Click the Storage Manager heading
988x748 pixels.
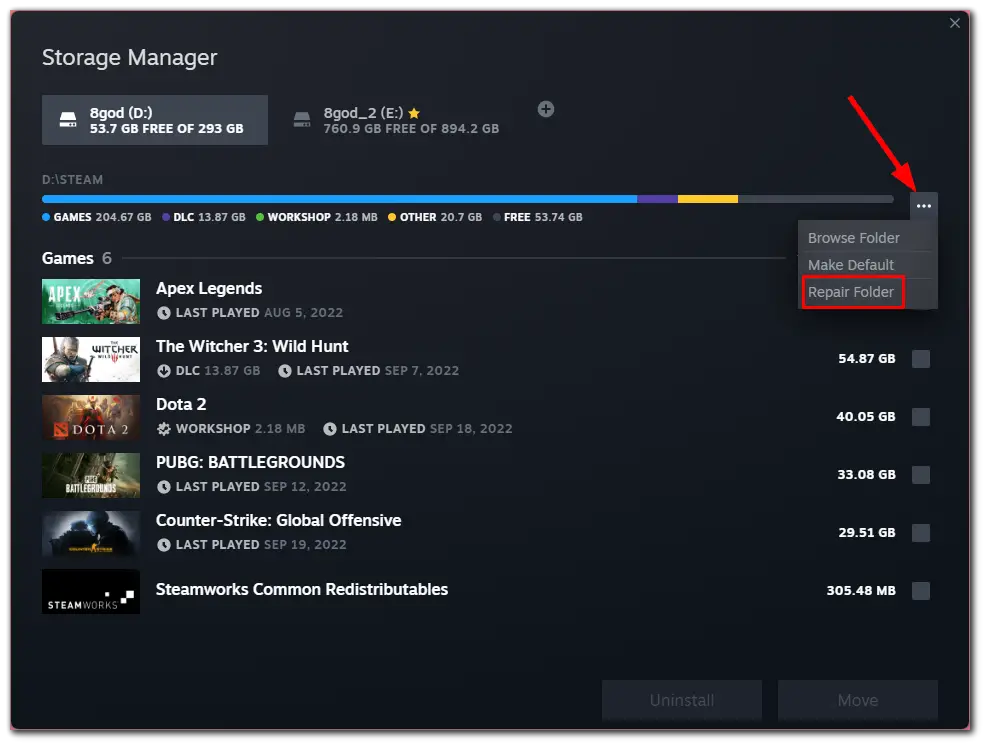click(x=130, y=58)
